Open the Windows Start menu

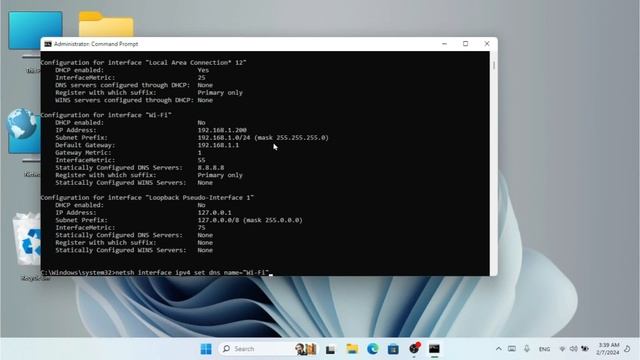206,349
